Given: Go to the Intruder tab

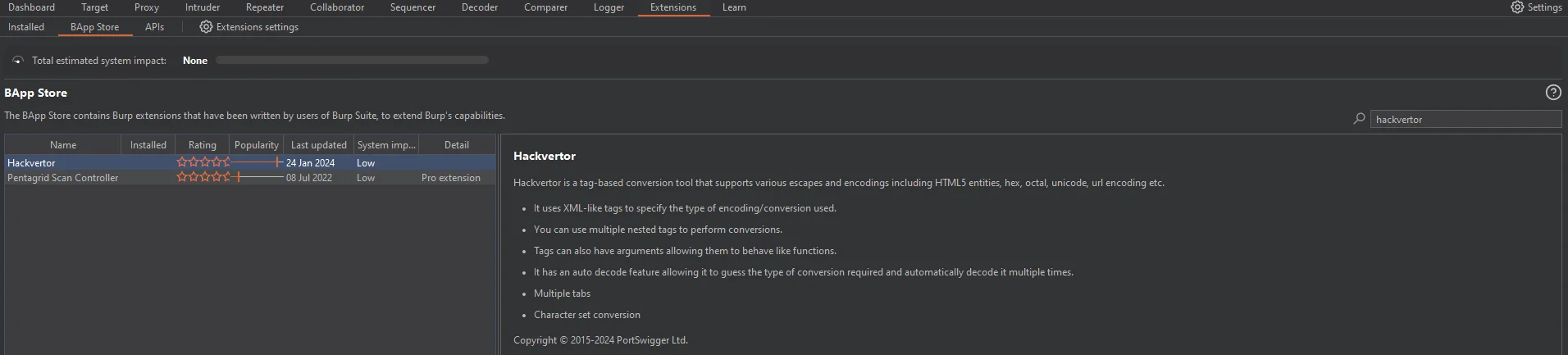Looking at the screenshot, I should coord(203,7).
